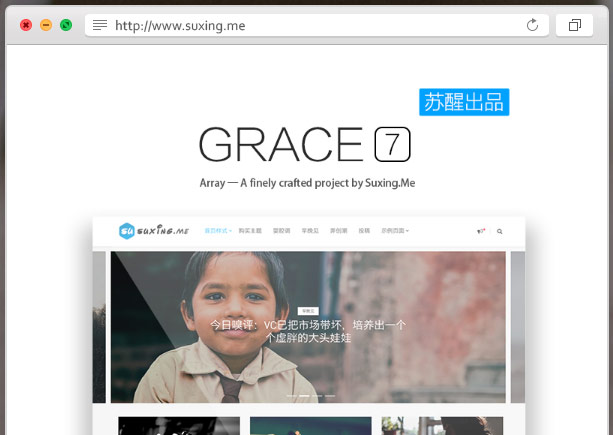This screenshot has width=613, height=435.
Task: Open the right post thumbnail with person
Action: pyautogui.click(x=442, y=426)
